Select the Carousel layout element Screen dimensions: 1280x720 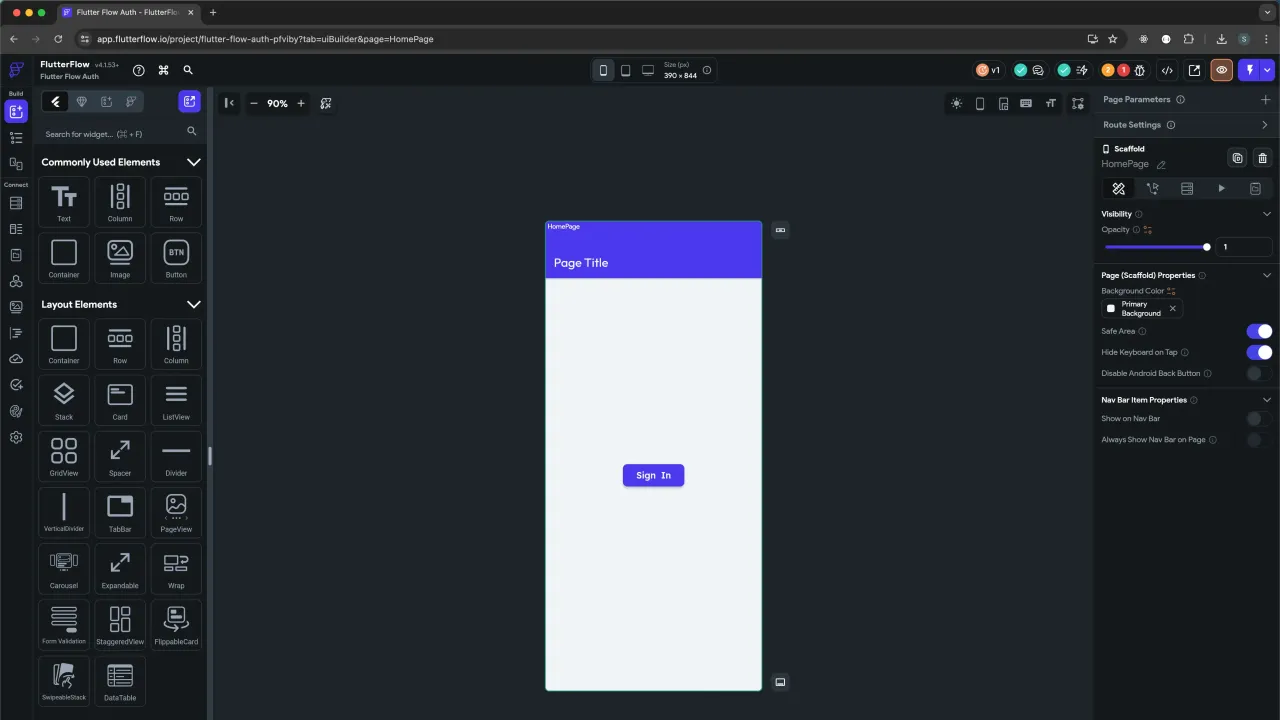[x=64, y=568]
